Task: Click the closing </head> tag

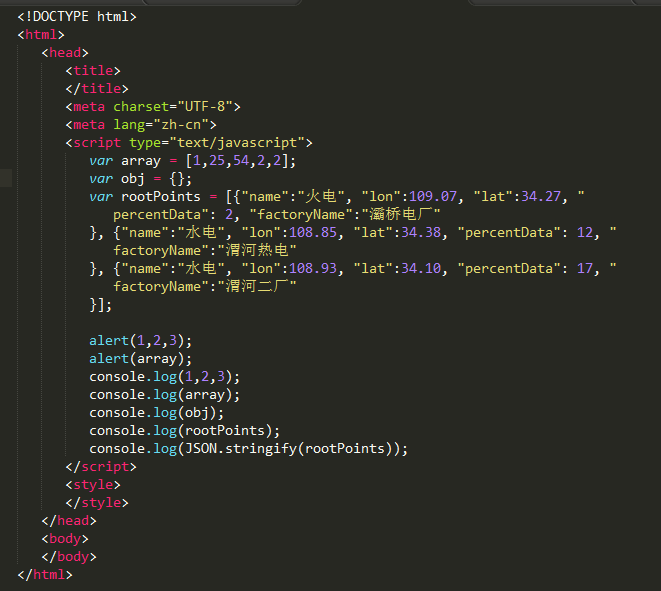Action: pos(69,521)
